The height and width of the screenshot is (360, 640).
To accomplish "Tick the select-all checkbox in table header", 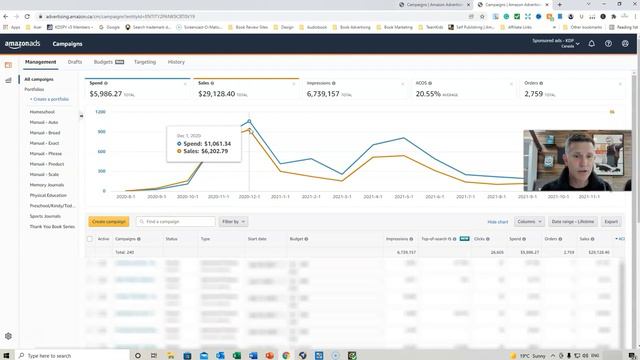I will coord(90,239).
